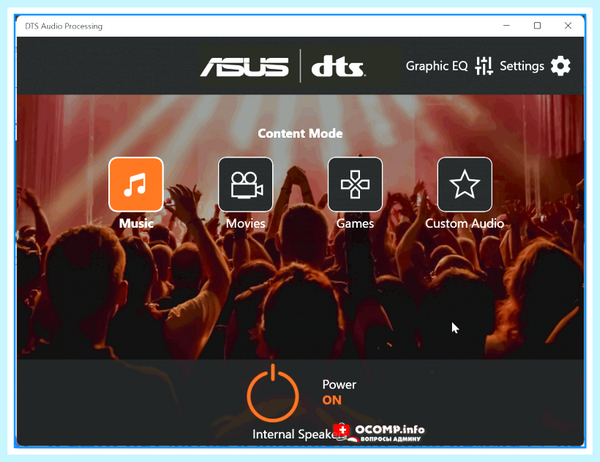The height and width of the screenshot is (462, 600).
Task: Maximize the DTS Audio Processing window
Action: pyautogui.click(x=537, y=26)
